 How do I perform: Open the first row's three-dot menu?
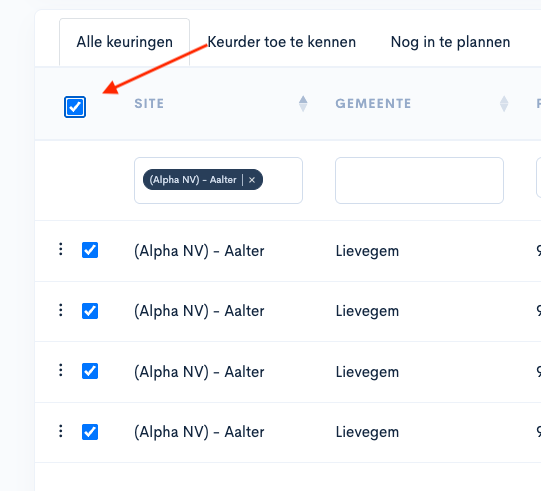click(61, 249)
